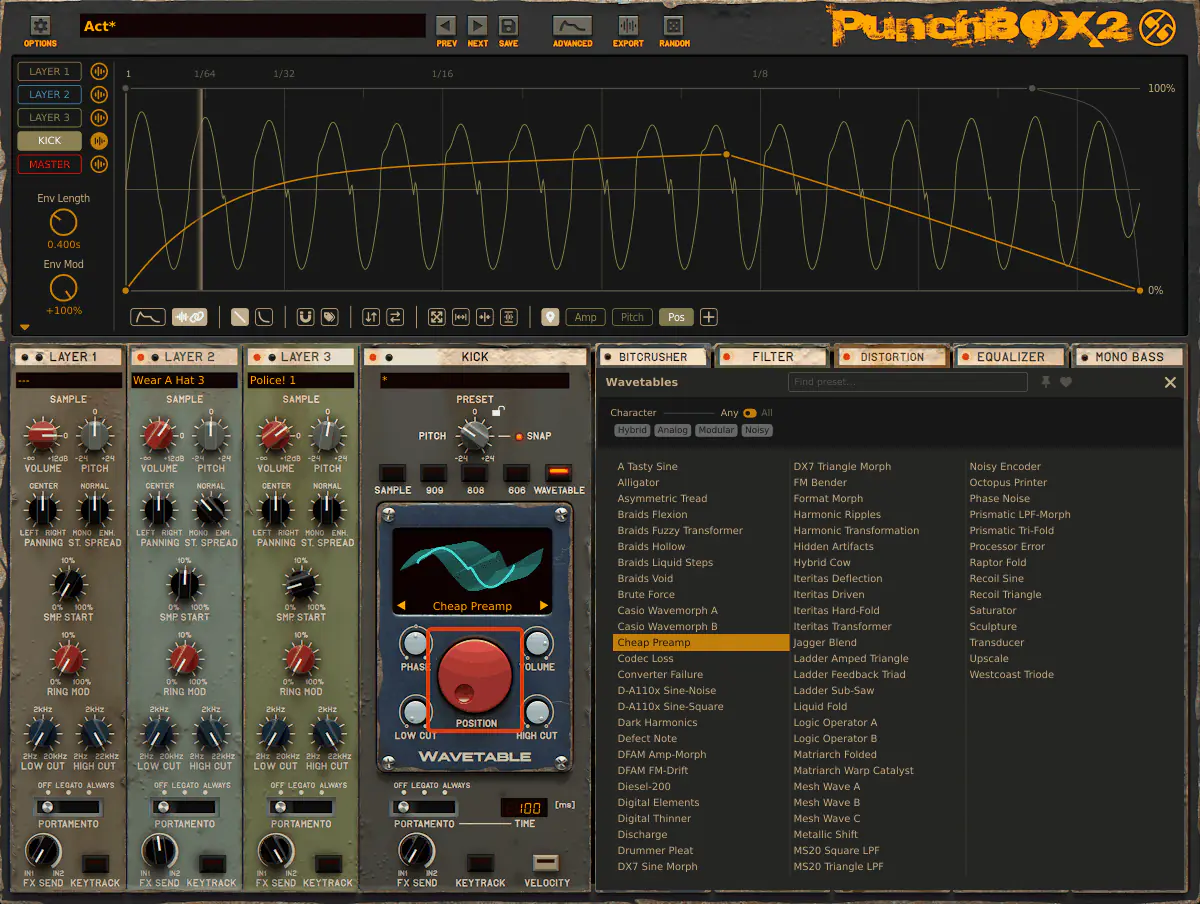Select the linear curve segment tool
1200x904 pixels.
pyautogui.click(x=240, y=317)
